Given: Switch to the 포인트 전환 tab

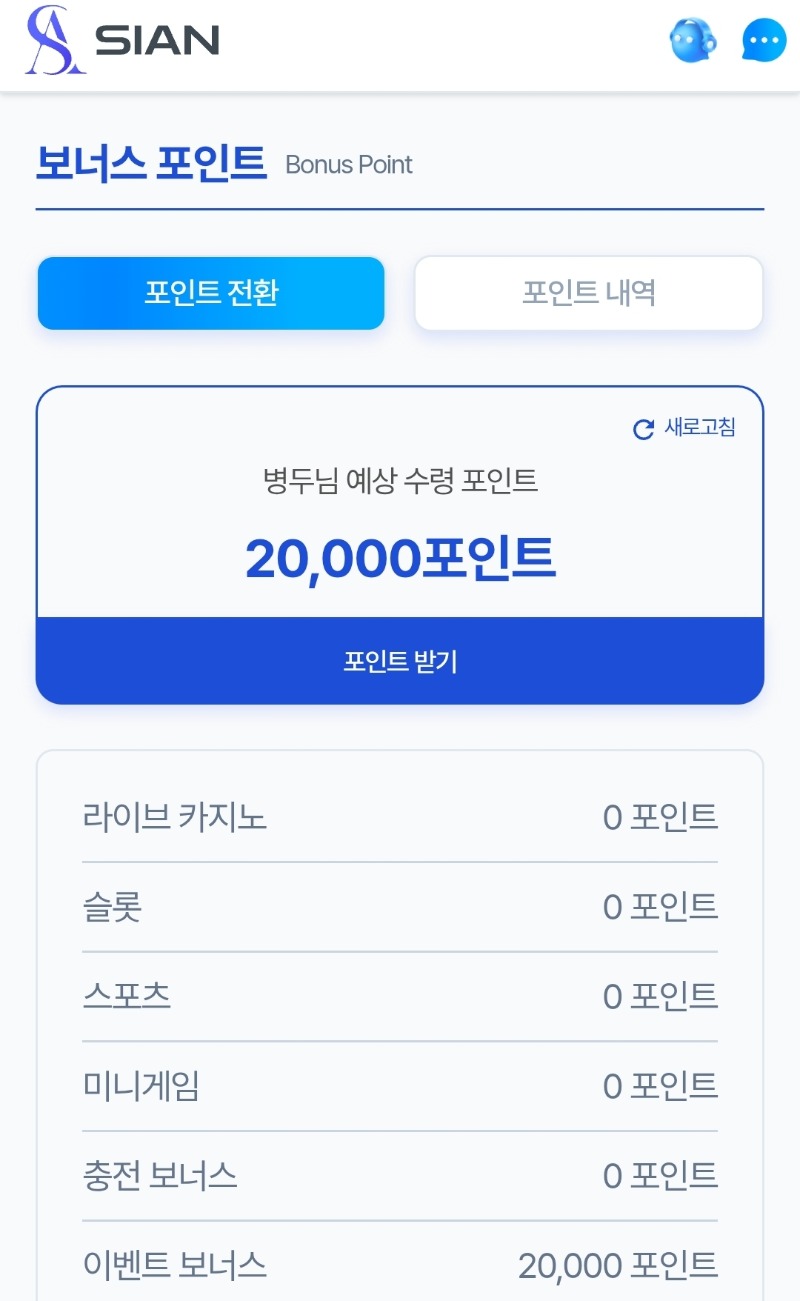Looking at the screenshot, I should tap(211, 293).
